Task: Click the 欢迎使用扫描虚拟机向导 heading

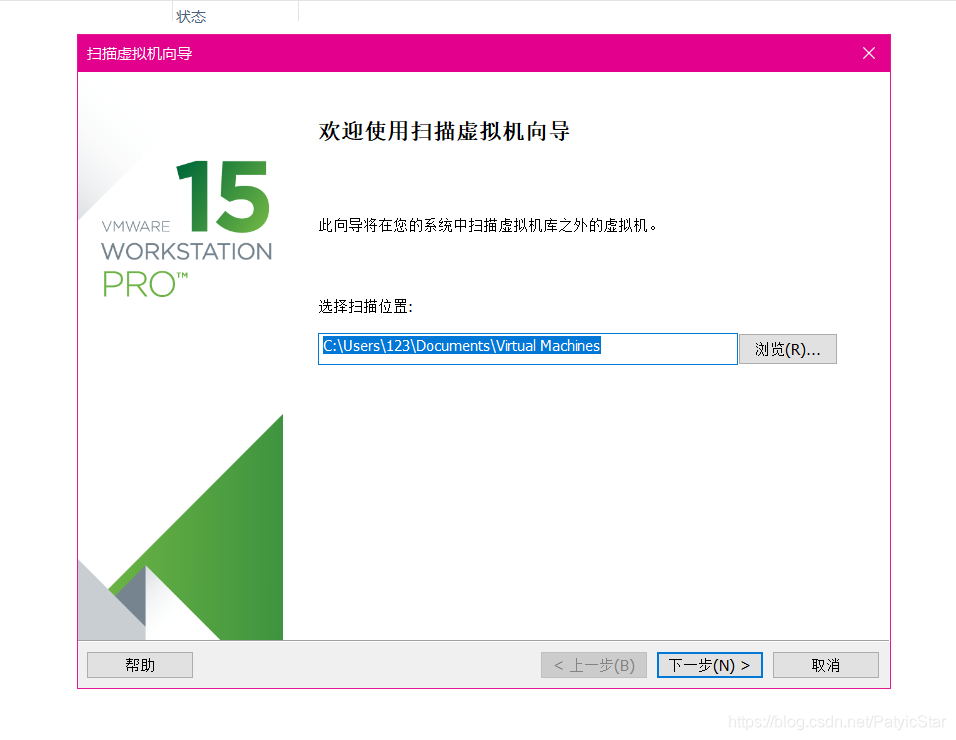Action: 444,131
